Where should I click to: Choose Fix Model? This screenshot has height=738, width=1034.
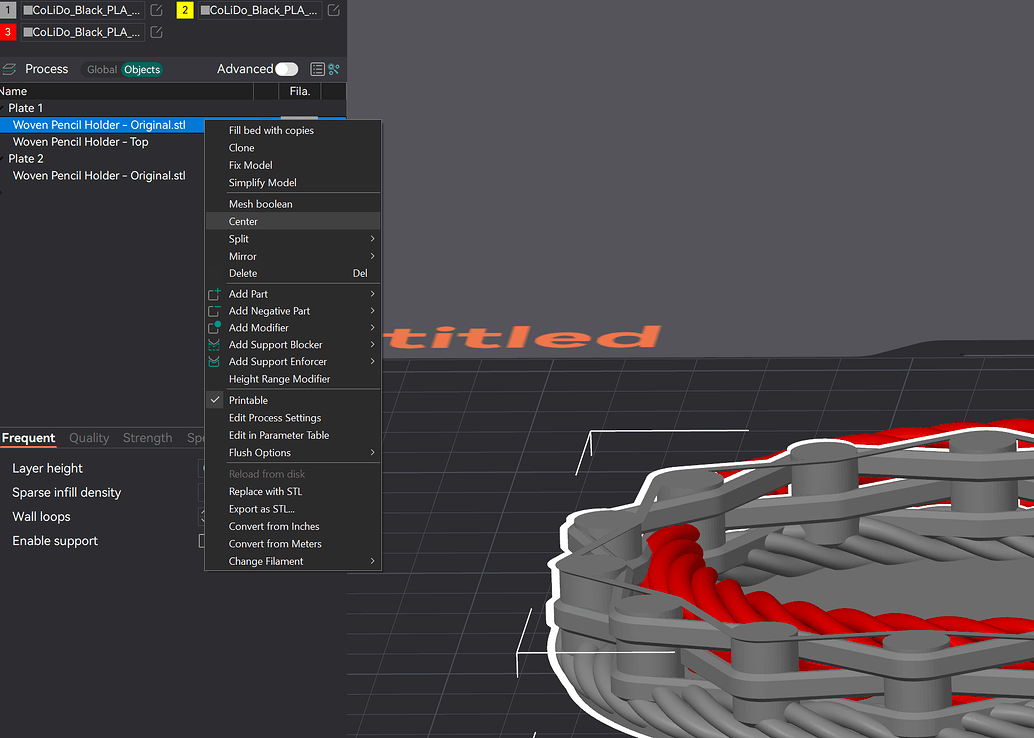(x=293, y=165)
